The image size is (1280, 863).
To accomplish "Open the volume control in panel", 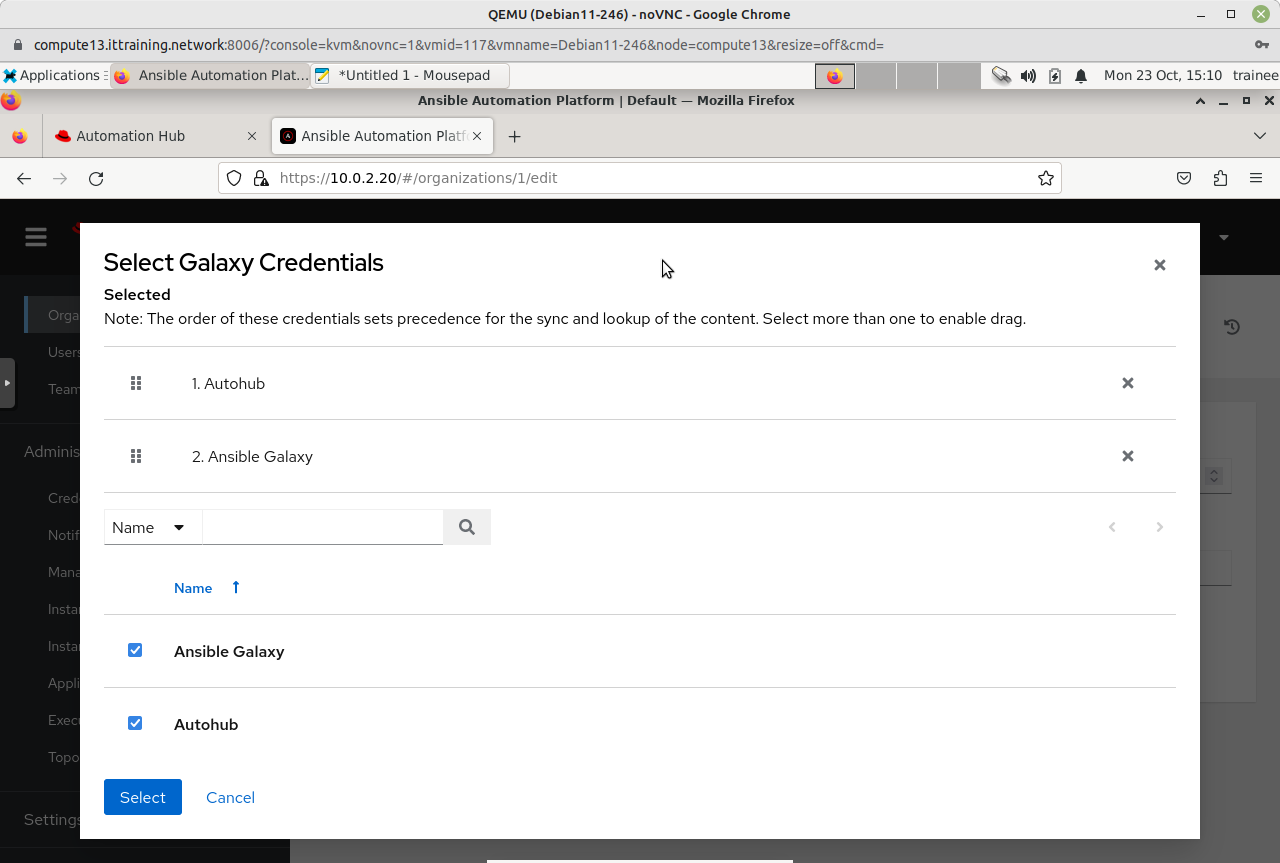I will tap(1028, 75).
